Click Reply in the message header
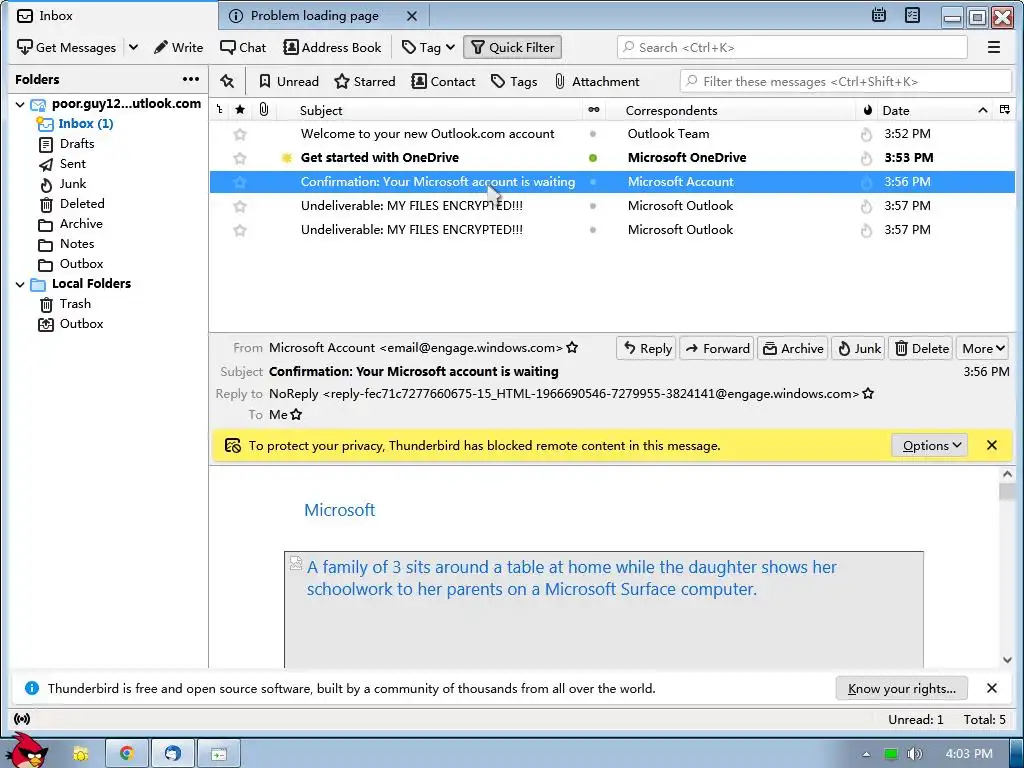This screenshot has width=1024, height=768. click(647, 348)
